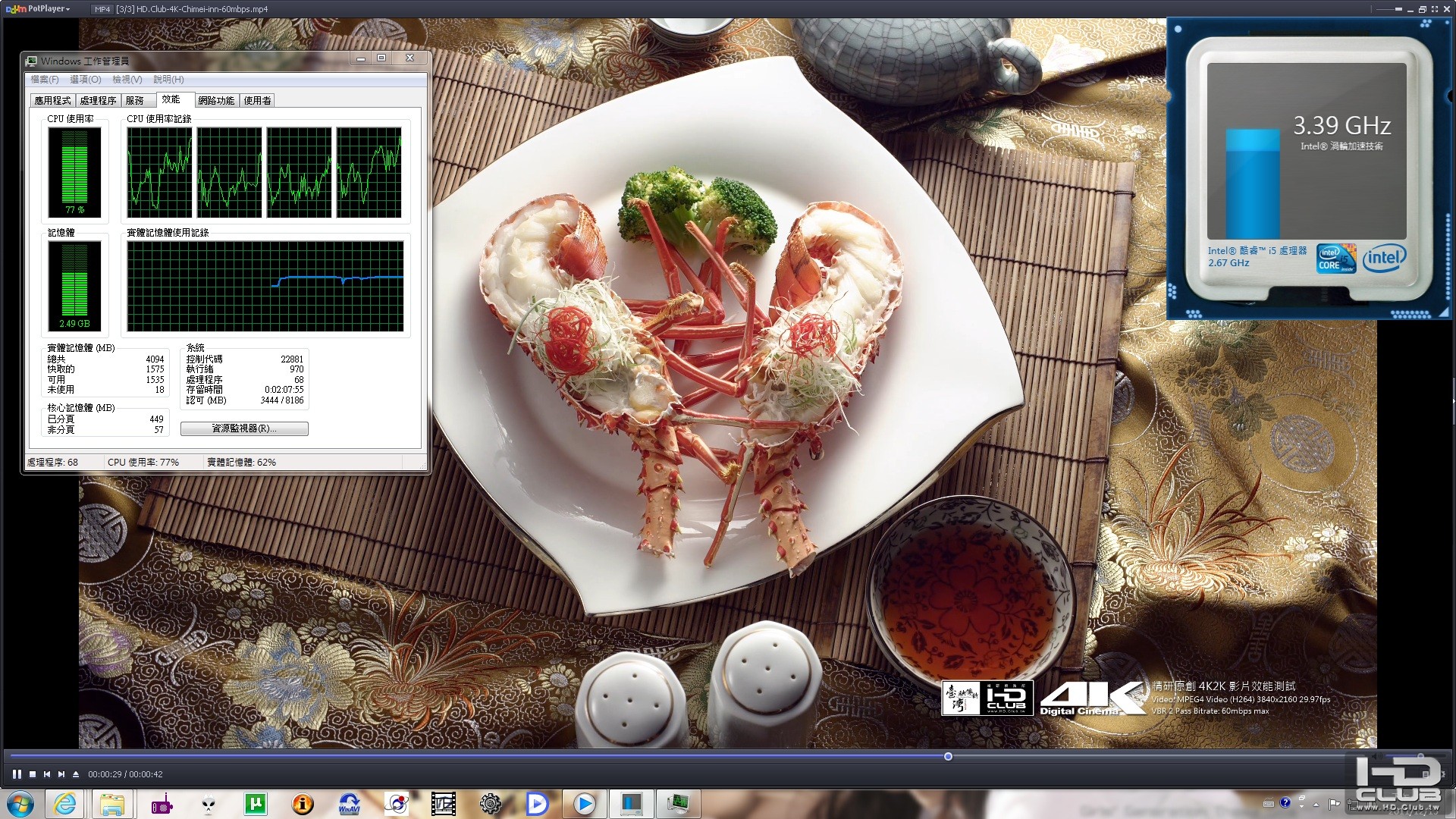This screenshot has height=819, width=1456.
Task: Click the eject/open file icon
Action: click(x=76, y=774)
